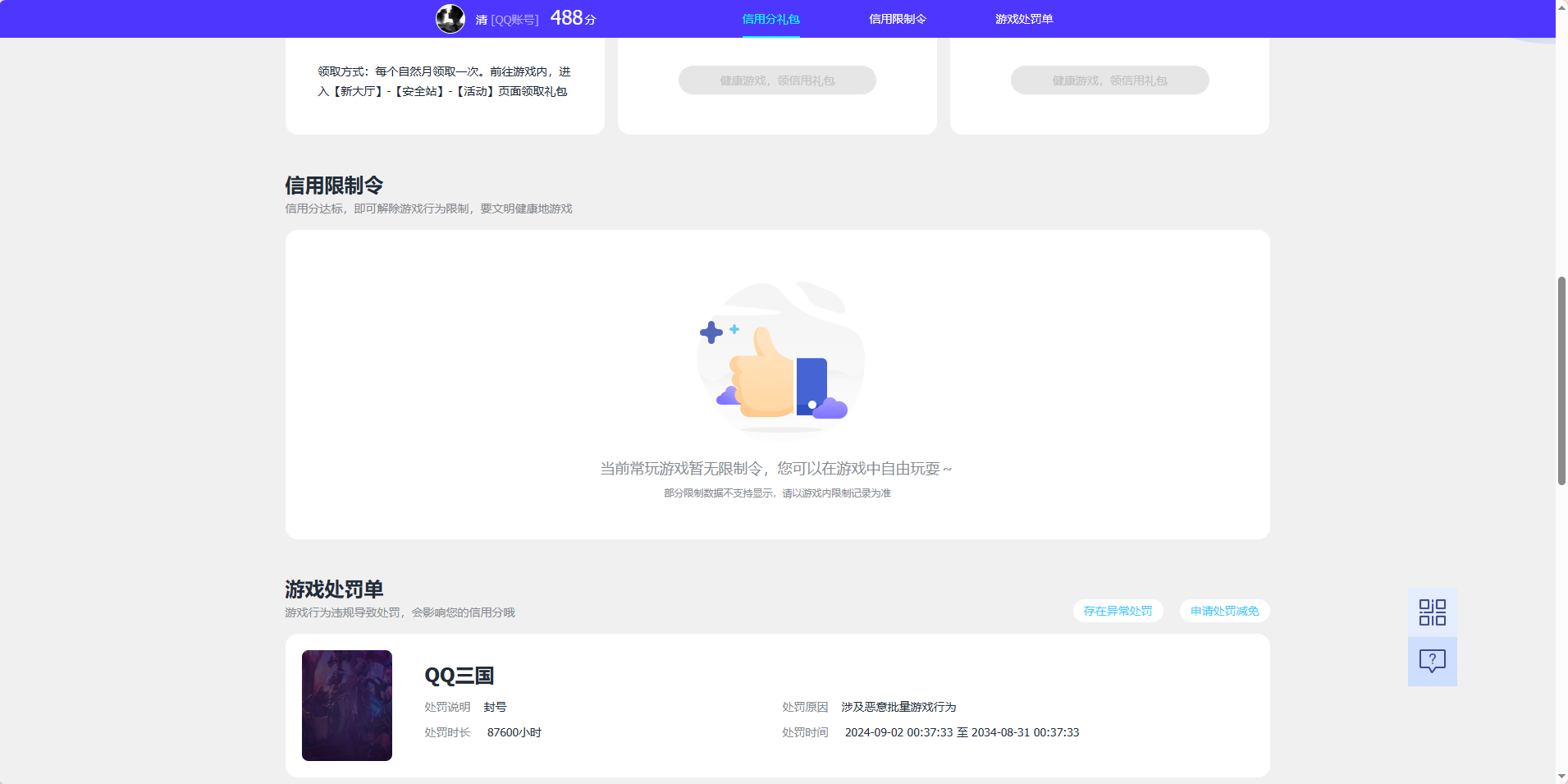Switch to the 信用限制令 tab

coord(897,18)
